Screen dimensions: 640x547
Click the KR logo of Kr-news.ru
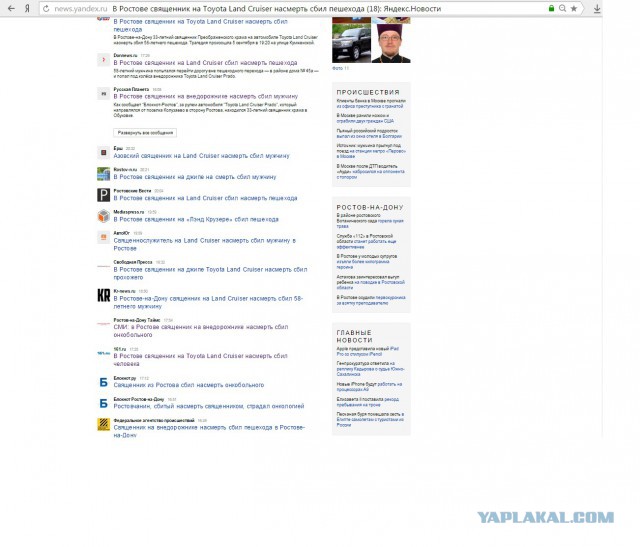103,295
